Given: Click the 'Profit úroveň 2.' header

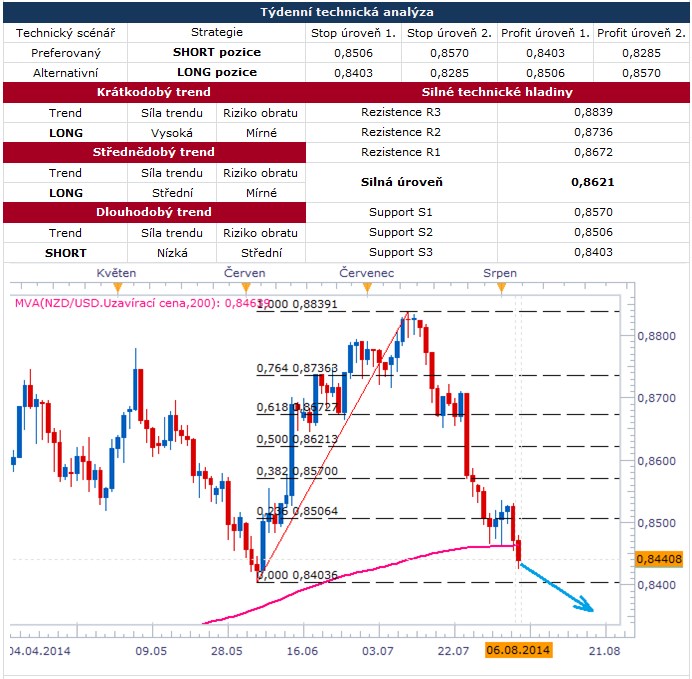Looking at the screenshot, I should (641, 33).
